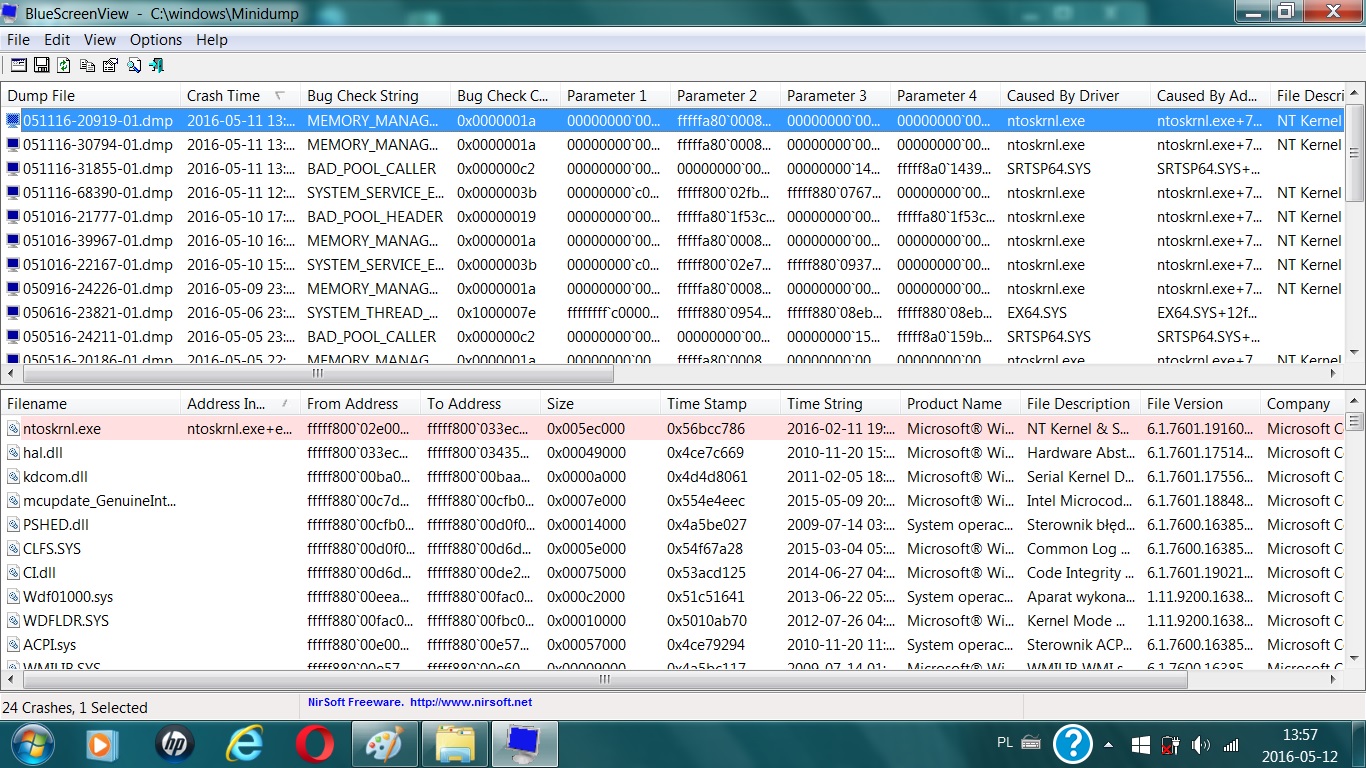Click the file icon next to kdcom.dll
The height and width of the screenshot is (768, 1366).
click(13, 477)
